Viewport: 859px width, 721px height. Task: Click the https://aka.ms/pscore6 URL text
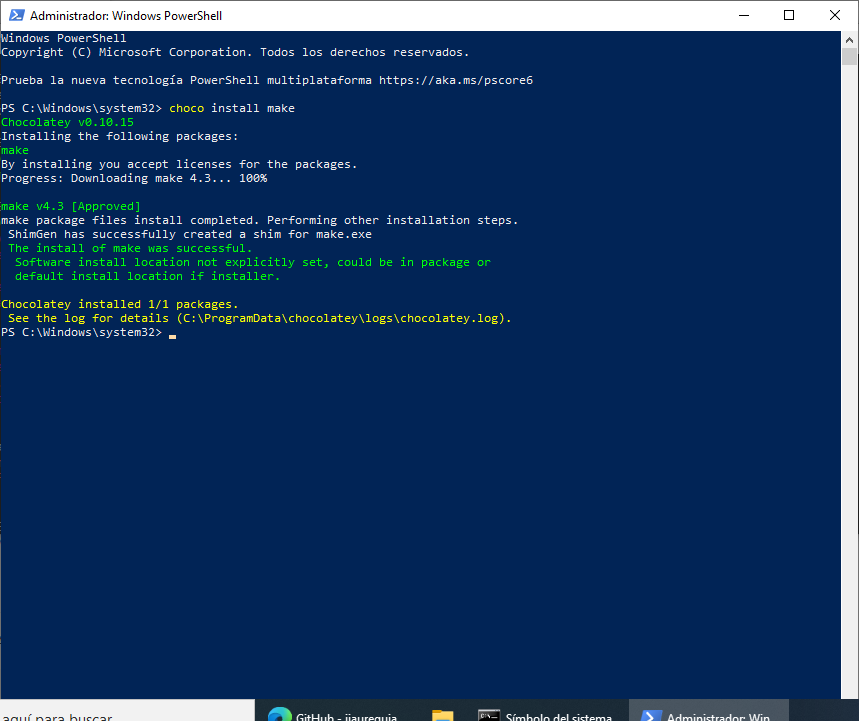[x=456, y=80]
